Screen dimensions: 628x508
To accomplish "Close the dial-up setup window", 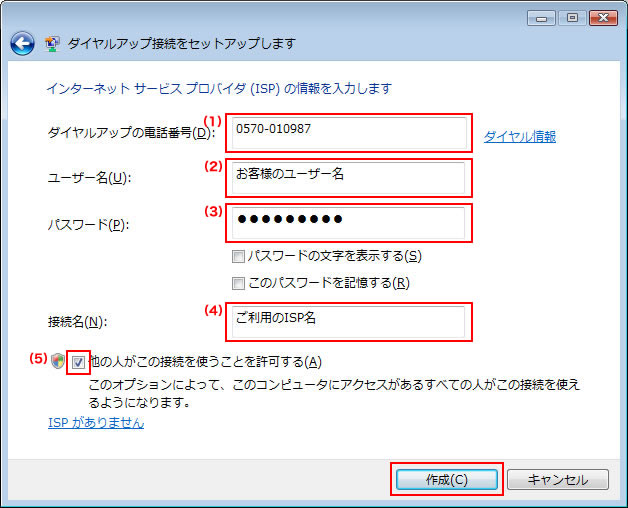I will coord(603,18).
